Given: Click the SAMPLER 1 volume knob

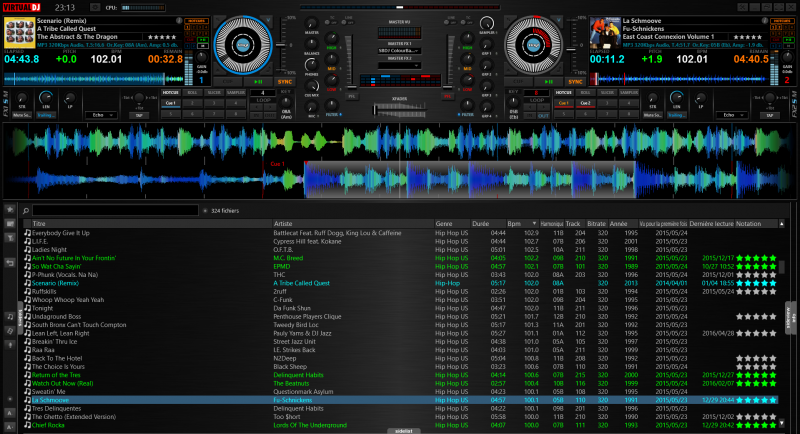Looking at the screenshot, I should coord(487,23).
